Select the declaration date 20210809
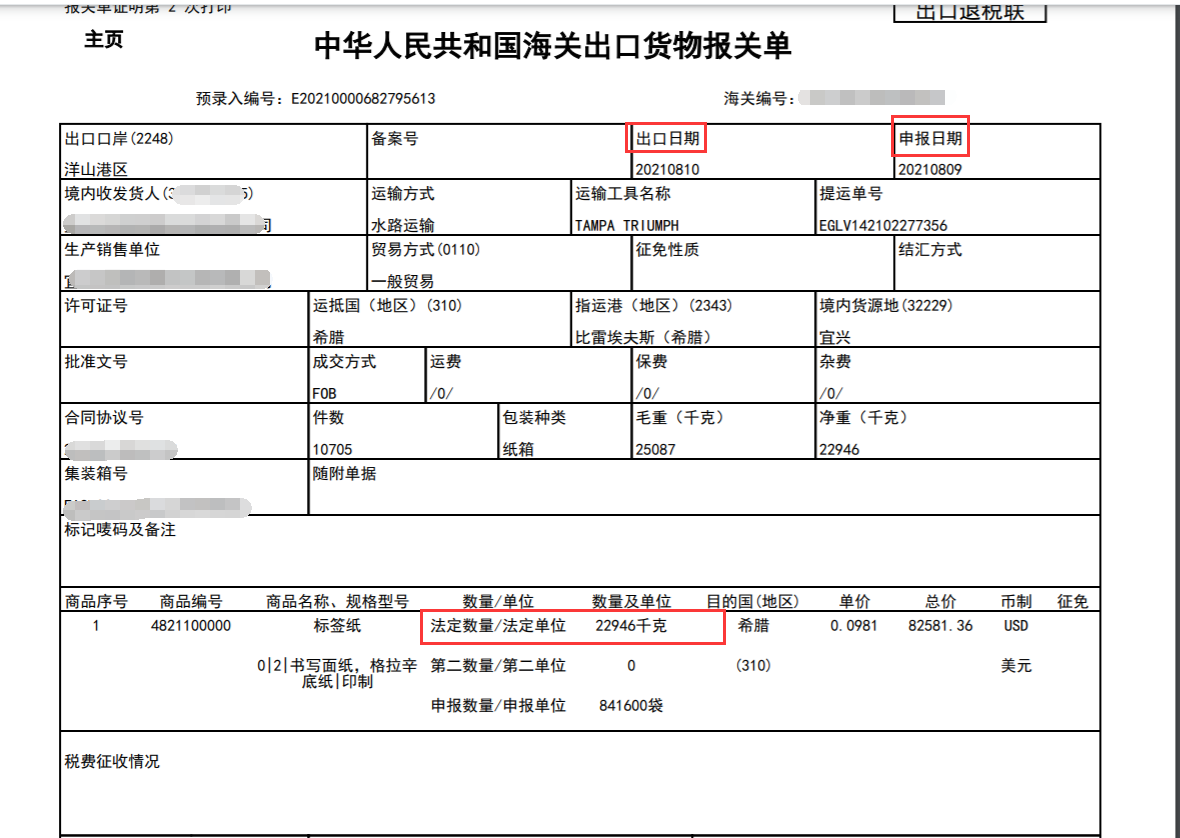This screenshot has height=838, width=1180. point(929,169)
